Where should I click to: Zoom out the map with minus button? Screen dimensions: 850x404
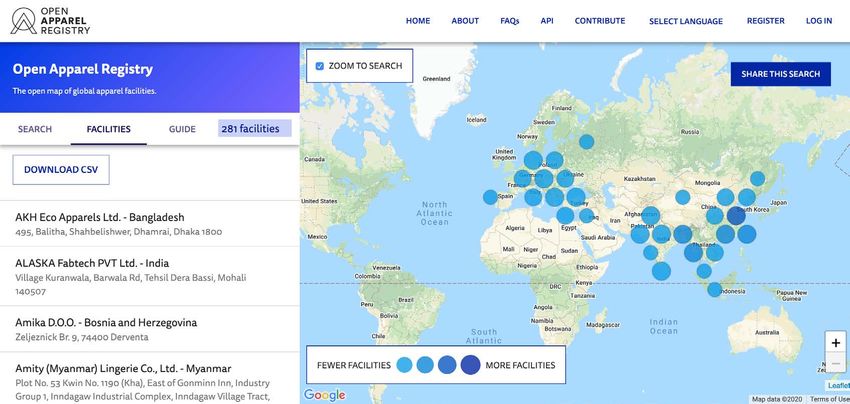pos(835,363)
